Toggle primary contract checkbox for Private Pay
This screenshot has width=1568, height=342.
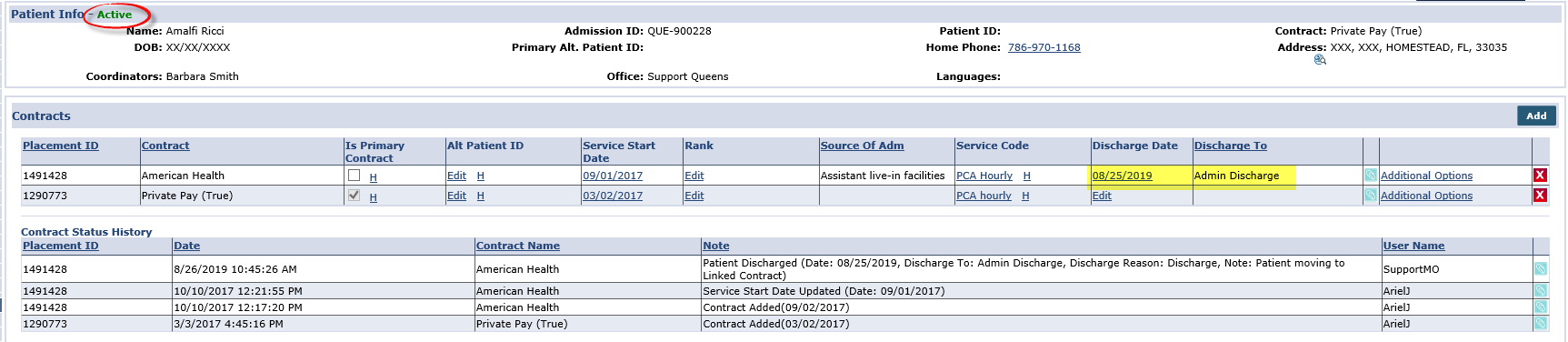click(x=354, y=195)
